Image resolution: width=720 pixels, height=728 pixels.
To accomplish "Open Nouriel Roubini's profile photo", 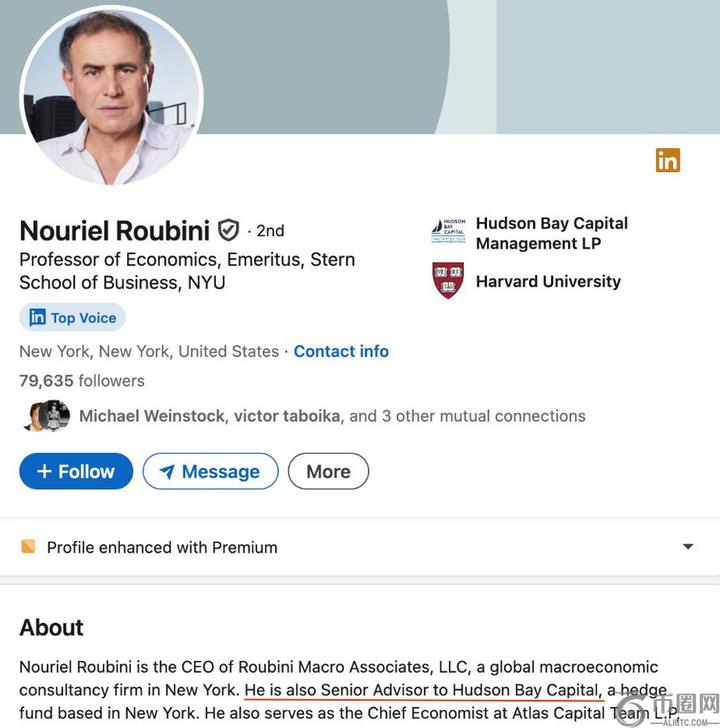I will pyautogui.click(x=110, y=96).
